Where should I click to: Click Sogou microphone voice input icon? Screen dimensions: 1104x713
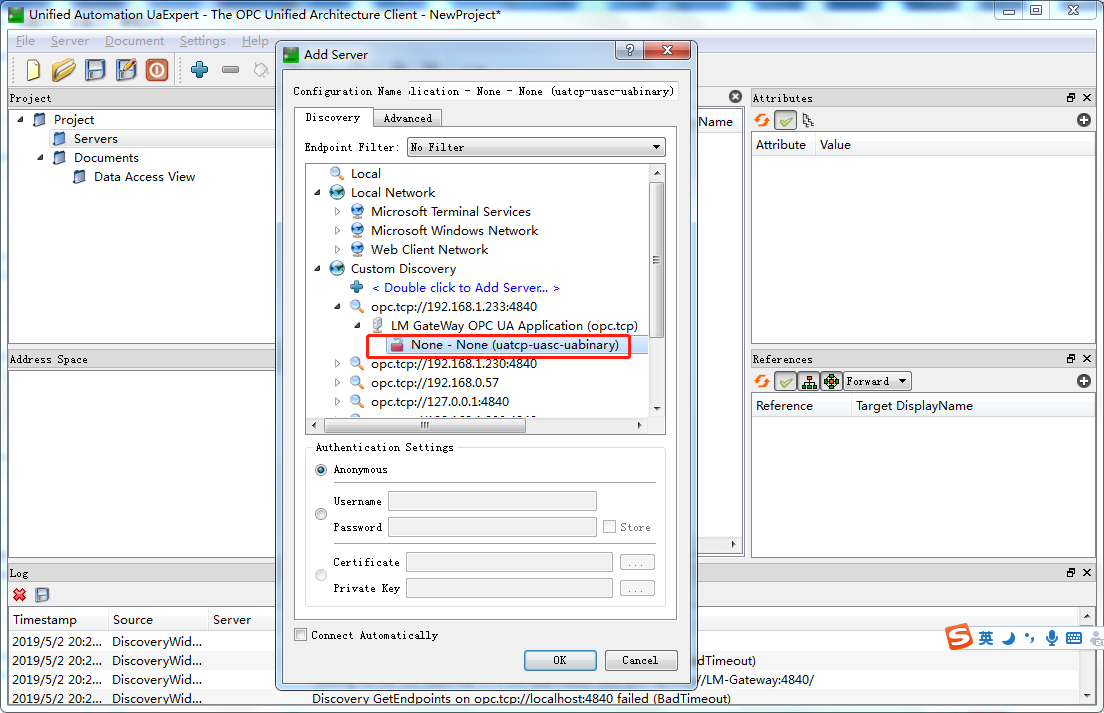(x=1051, y=638)
